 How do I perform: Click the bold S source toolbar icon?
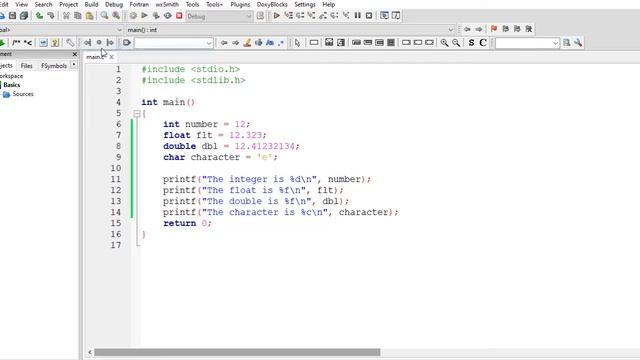coord(471,42)
